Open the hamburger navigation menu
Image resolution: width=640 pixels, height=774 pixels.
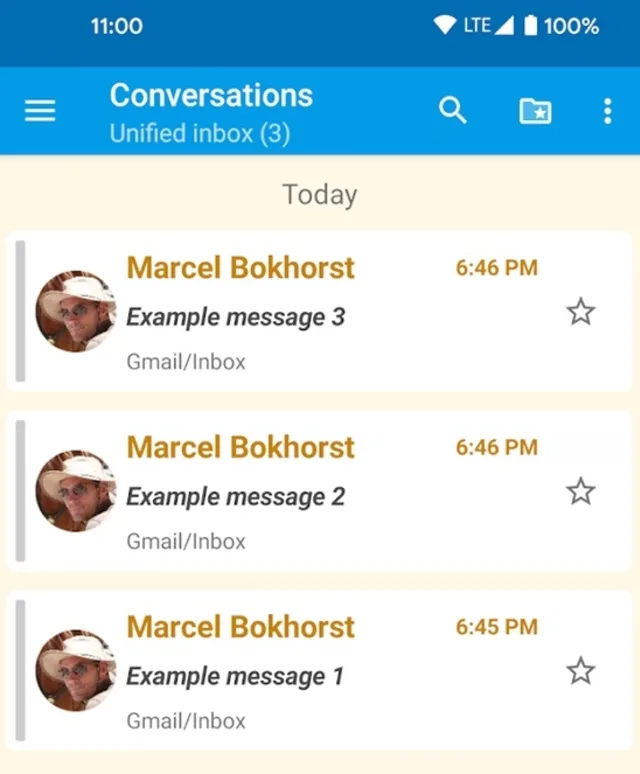click(x=40, y=111)
